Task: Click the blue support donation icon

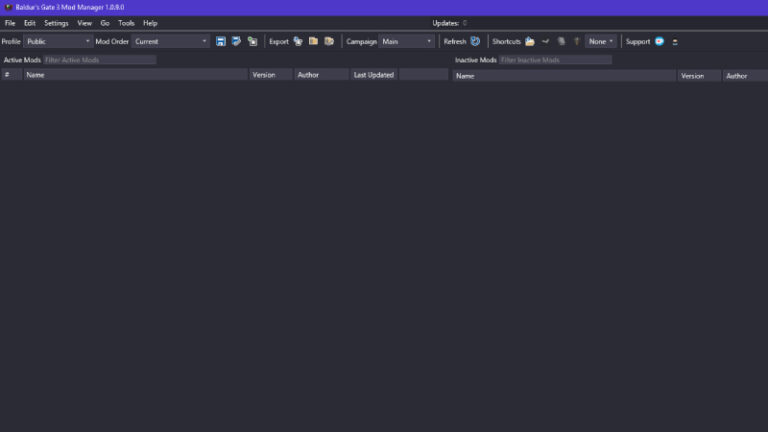Action: pyautogui.click(x=660, y=41)
